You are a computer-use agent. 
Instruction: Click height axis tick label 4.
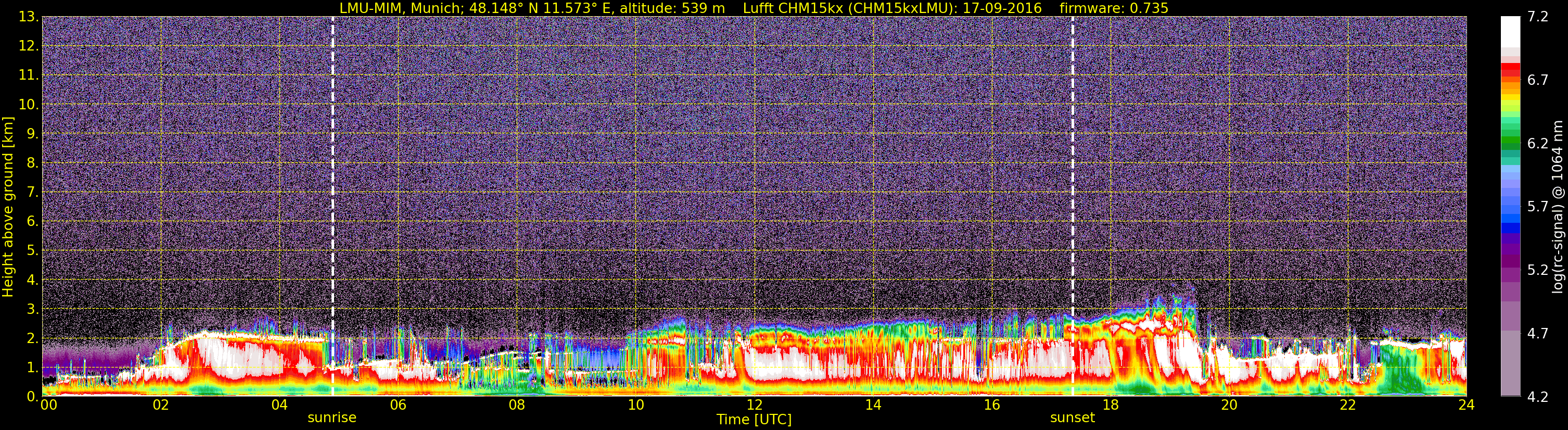pos(33,280)
